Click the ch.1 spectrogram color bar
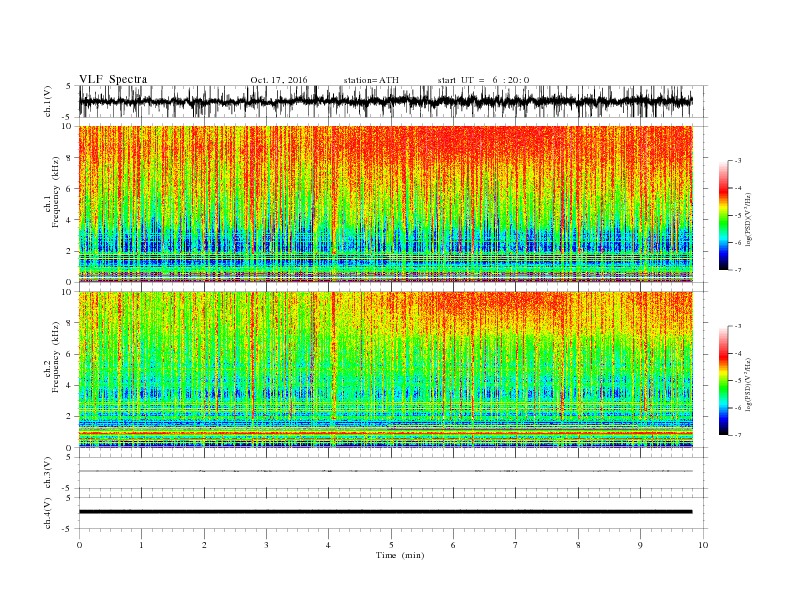The image size is (792, 612). (x=724, y=216)
